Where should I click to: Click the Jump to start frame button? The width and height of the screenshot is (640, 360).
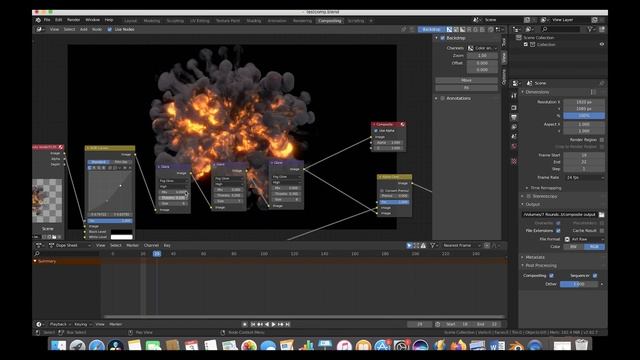[253, 324]
